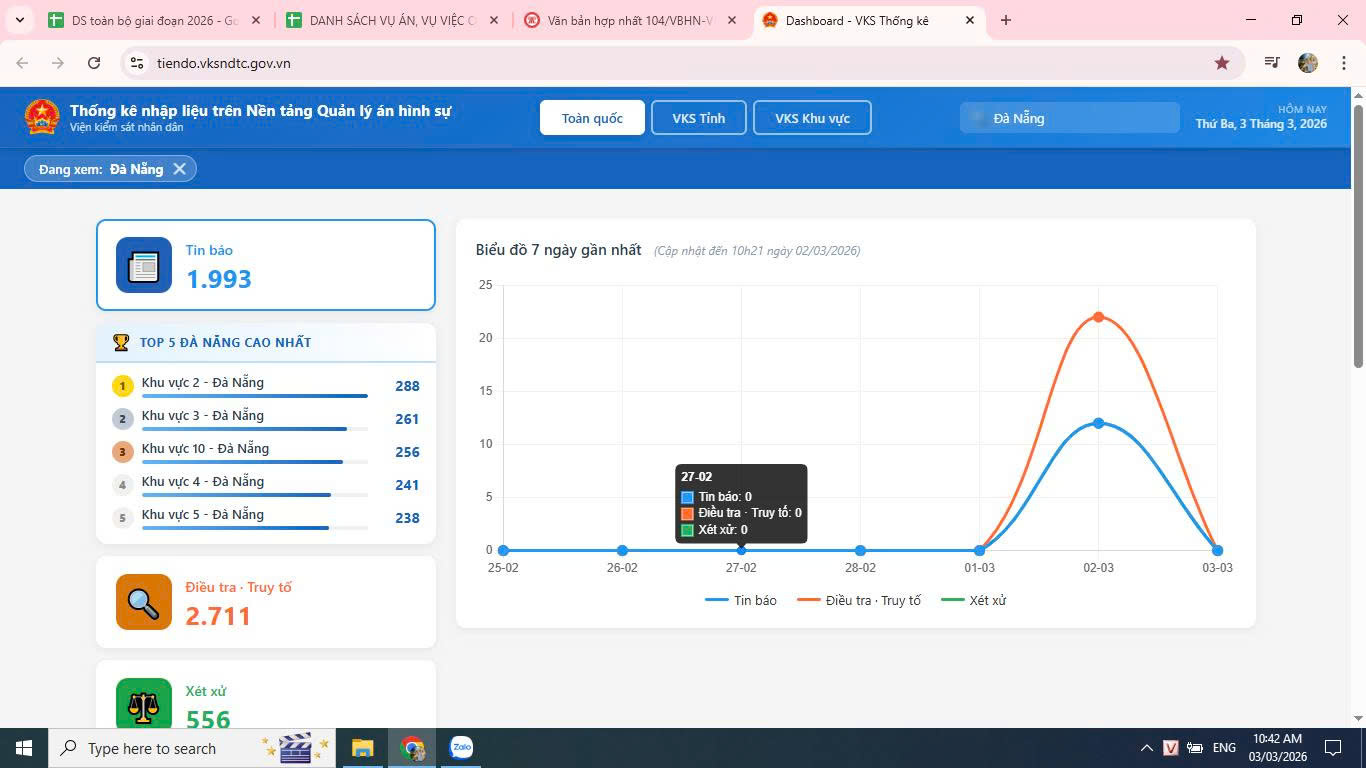1366x768 pixels.
Task: Open the Đà Nẵng search selector
Action: tap(1069, 118)
